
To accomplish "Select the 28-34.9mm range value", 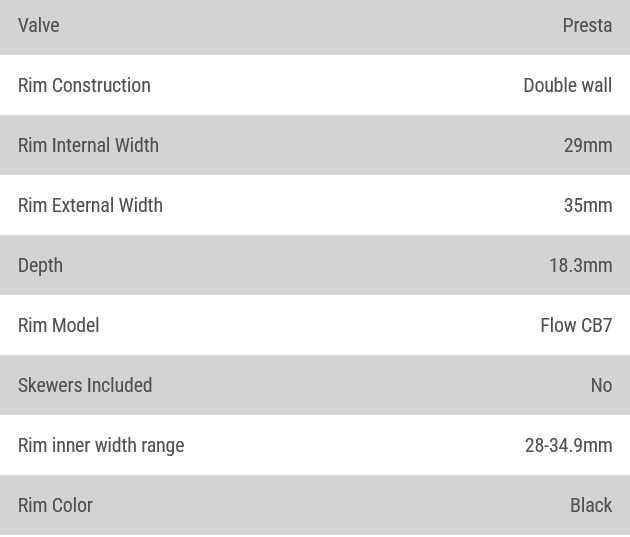I will 568,446.
